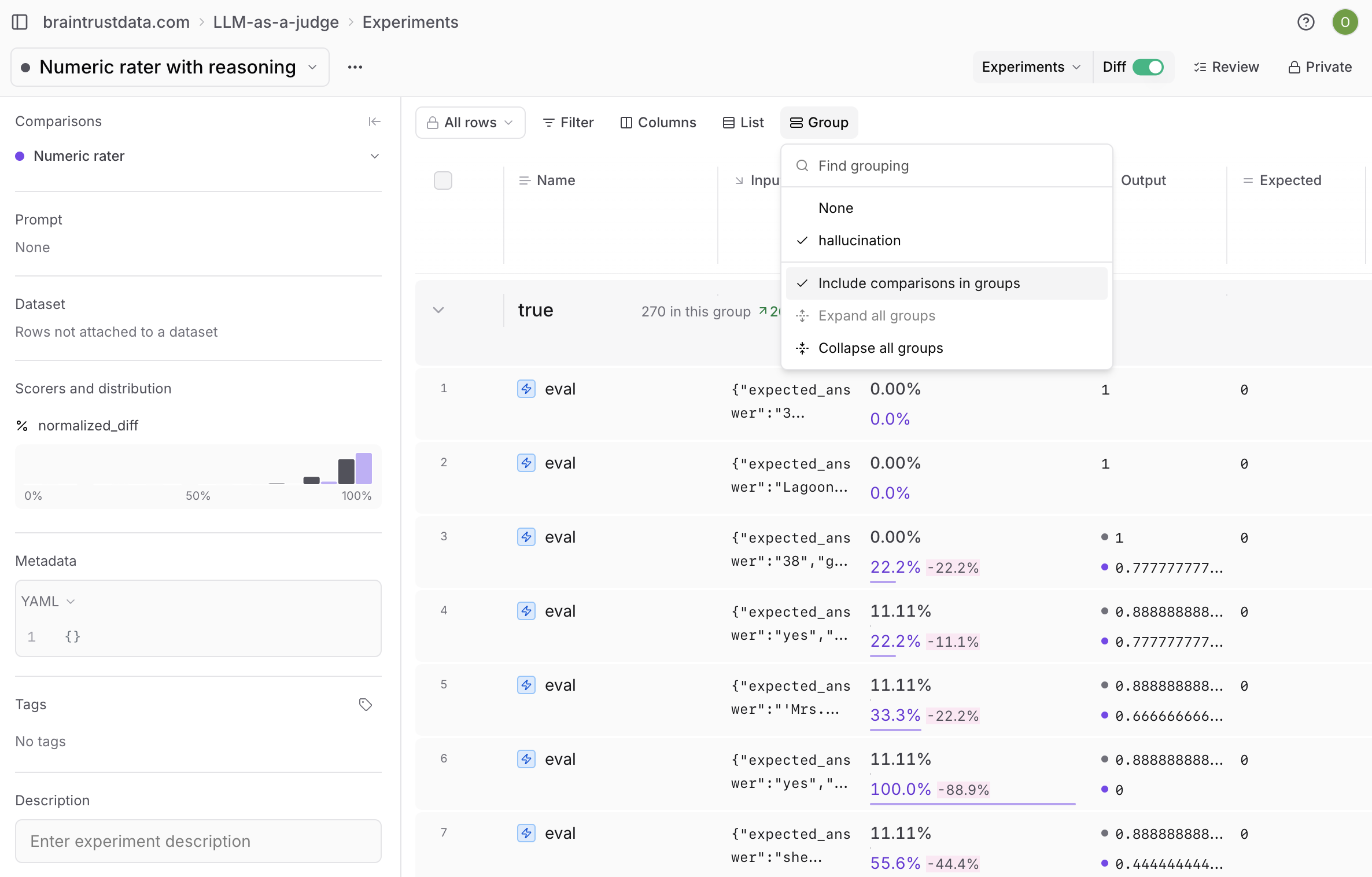Open the Review button
The height and width of the screenshot is (877, 1372).
1226,67
